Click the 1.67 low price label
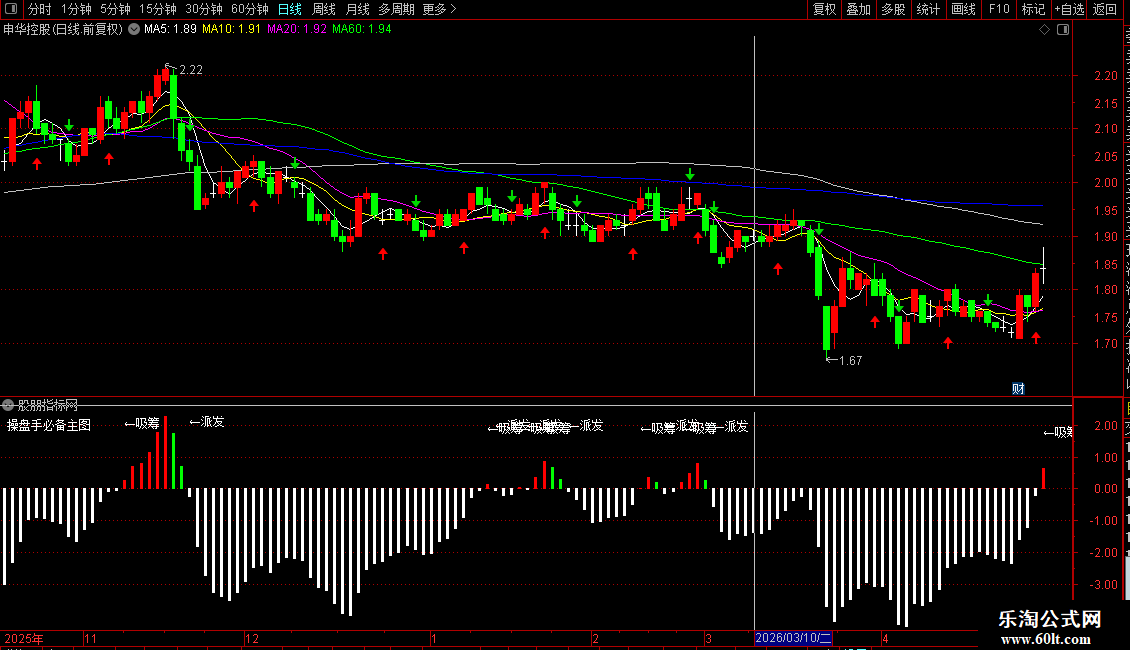 pyautogui.click(x=850, y=360)
